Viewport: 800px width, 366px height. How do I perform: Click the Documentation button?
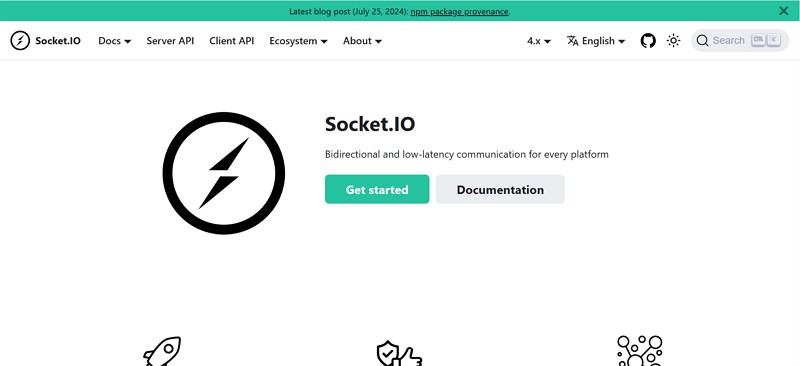pos(500,189)
